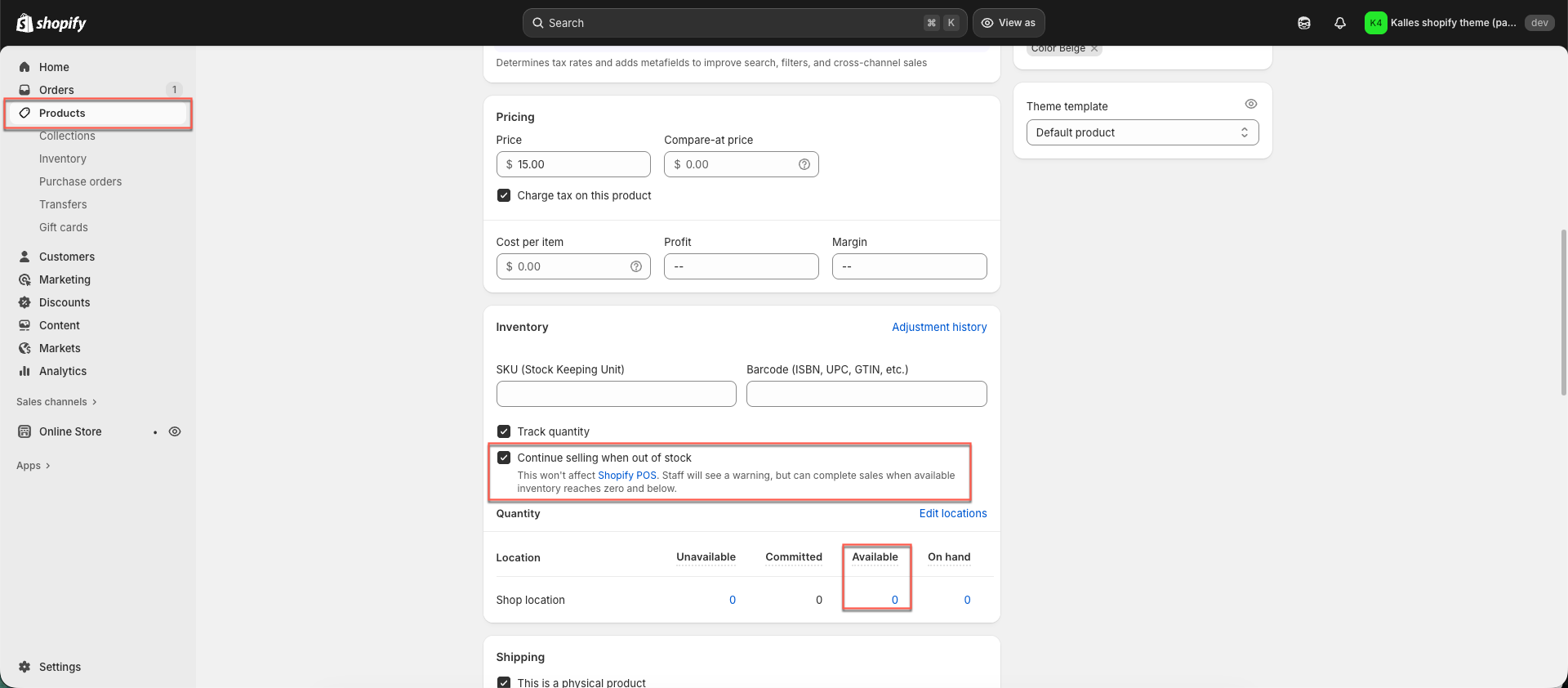Click the Edit locations link
Screen dimensions: 1568x688
coord(952,513)
